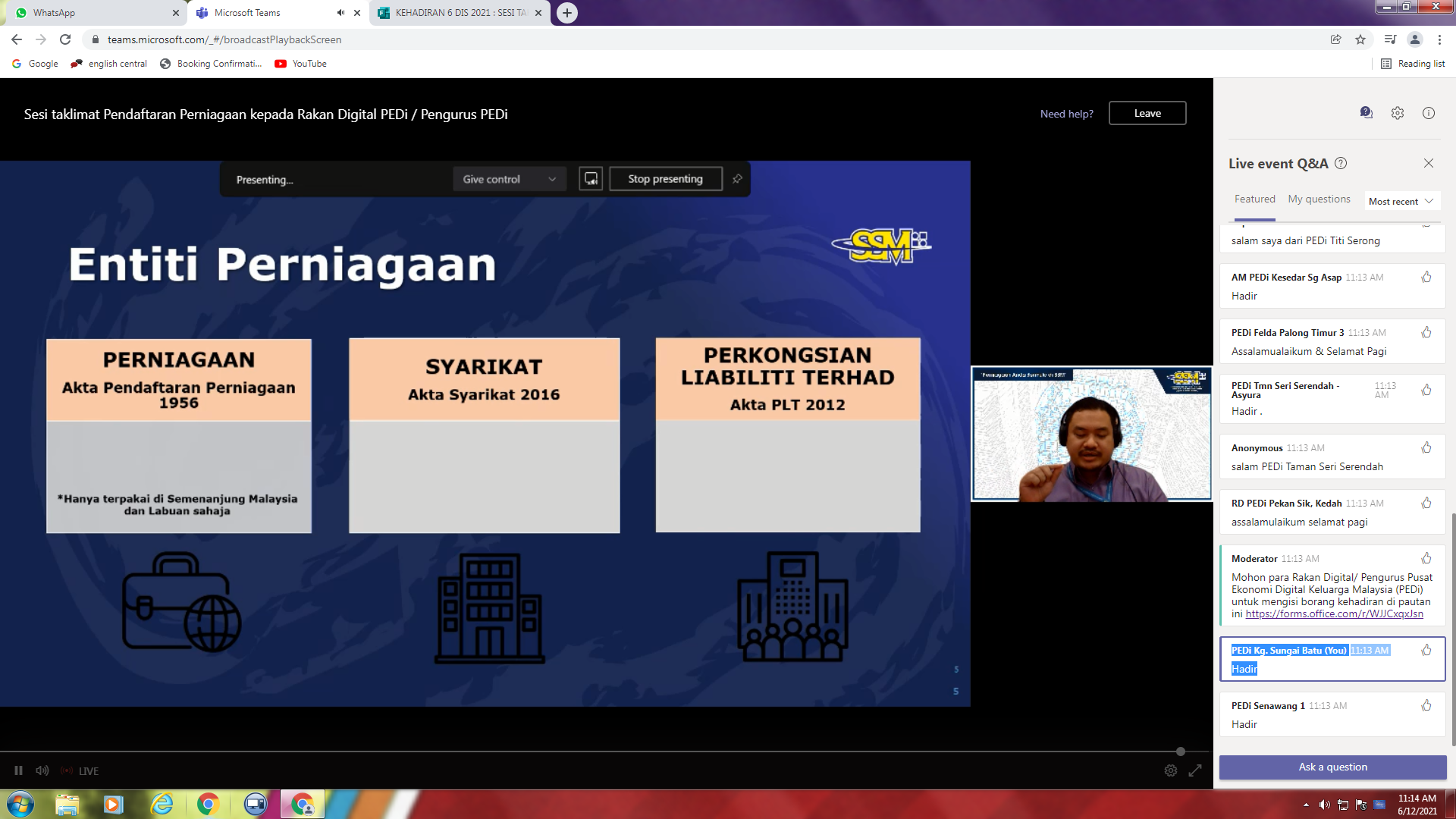Like RD PEDi Pekan Sik, Kedah post
The image size is (1456, 819).
pos(1426,504)
